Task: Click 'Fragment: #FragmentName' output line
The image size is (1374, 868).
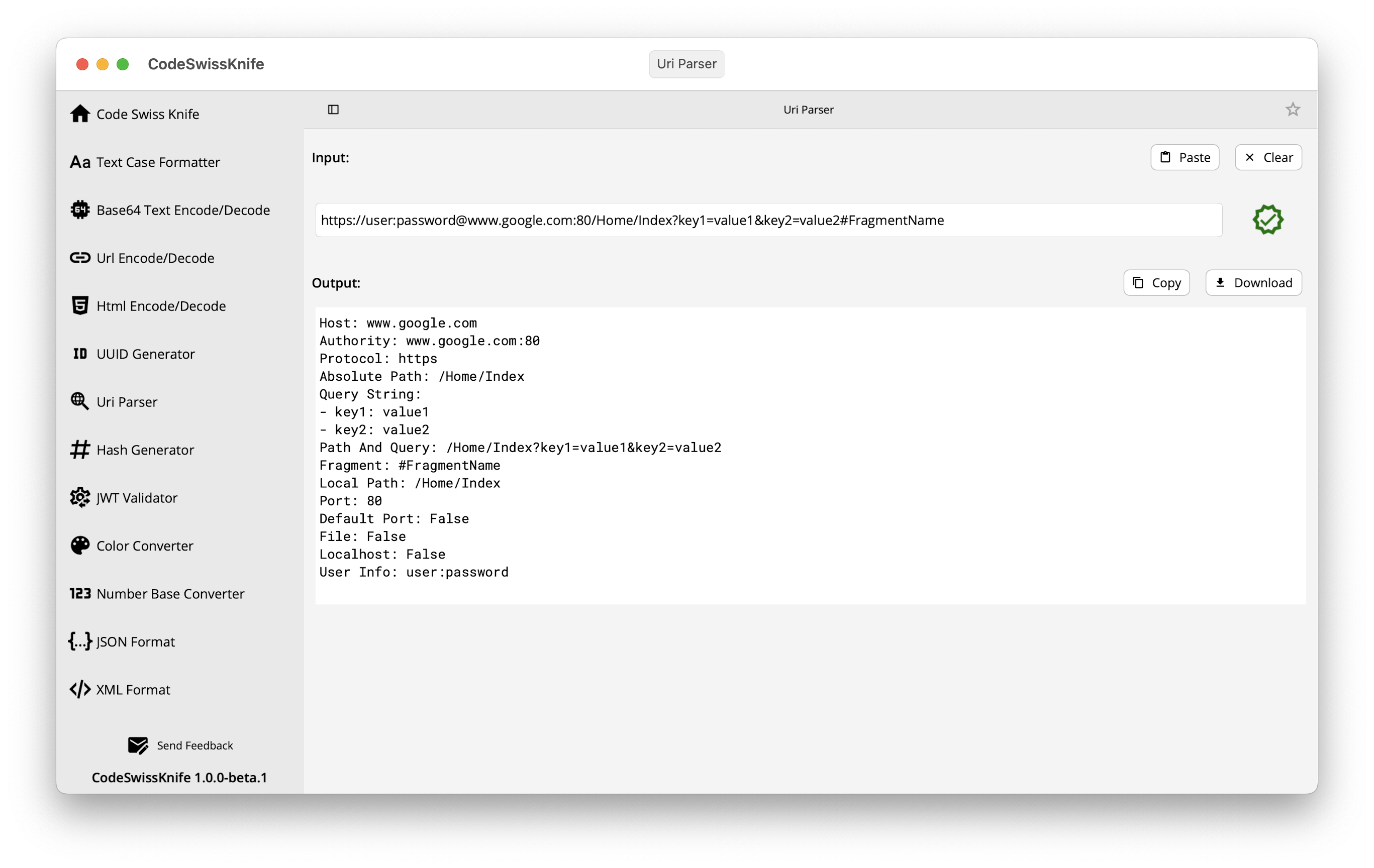Action: point(410,465)
